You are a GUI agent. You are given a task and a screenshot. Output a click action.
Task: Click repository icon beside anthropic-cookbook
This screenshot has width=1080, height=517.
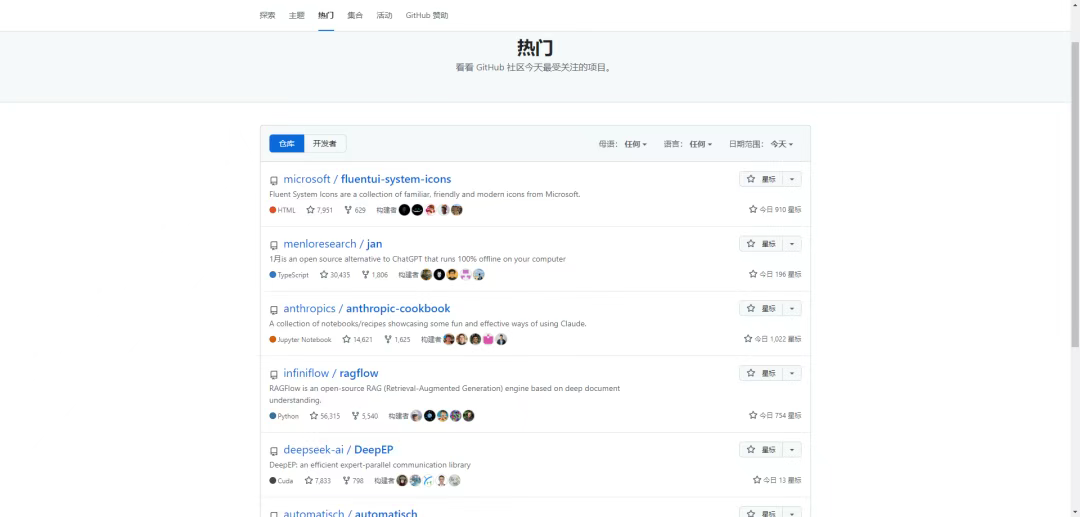click(x=273, y=310)
